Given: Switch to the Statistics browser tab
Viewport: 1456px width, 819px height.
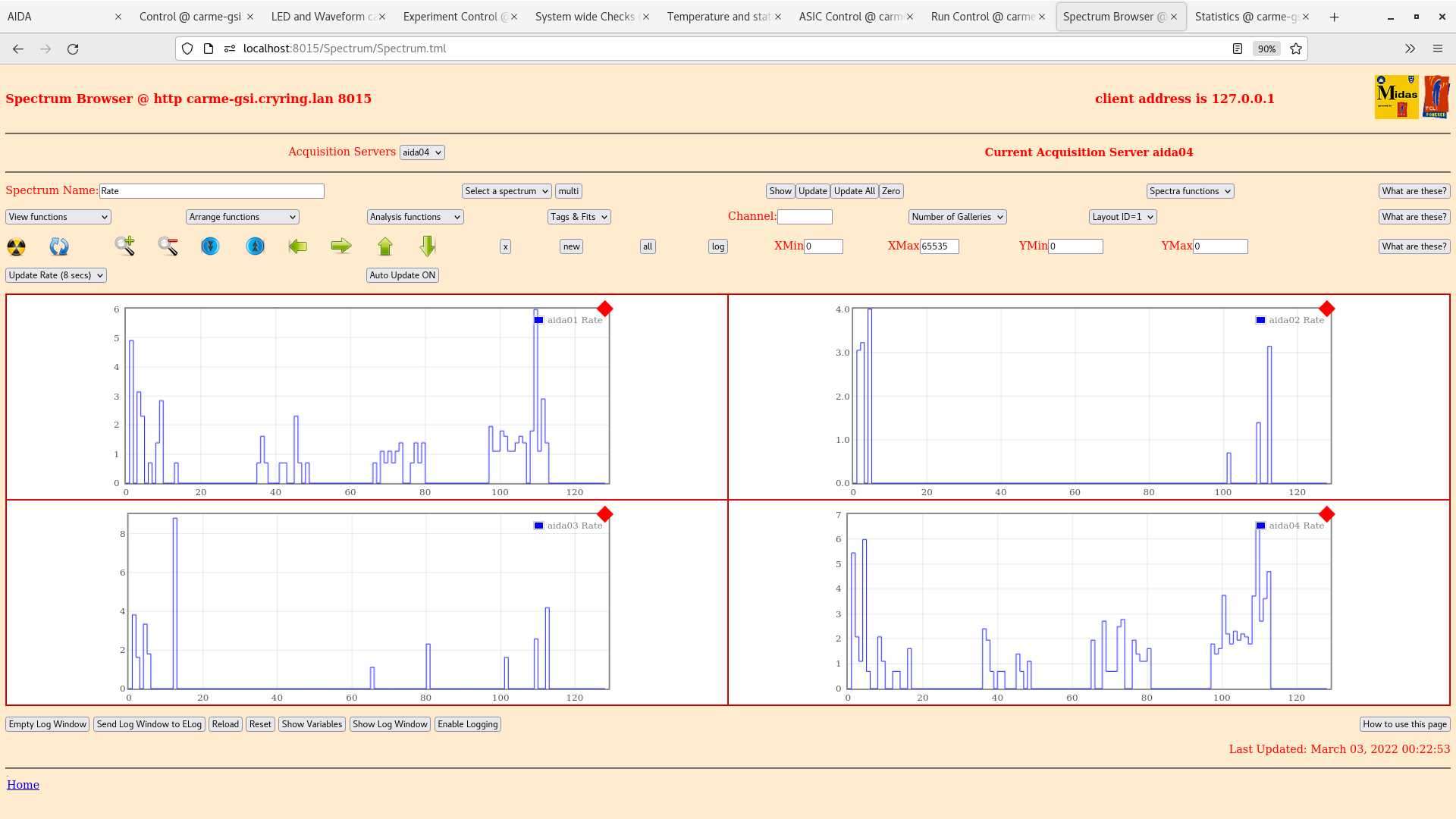Looking at the screenshot, I should tap(1246, 17).
